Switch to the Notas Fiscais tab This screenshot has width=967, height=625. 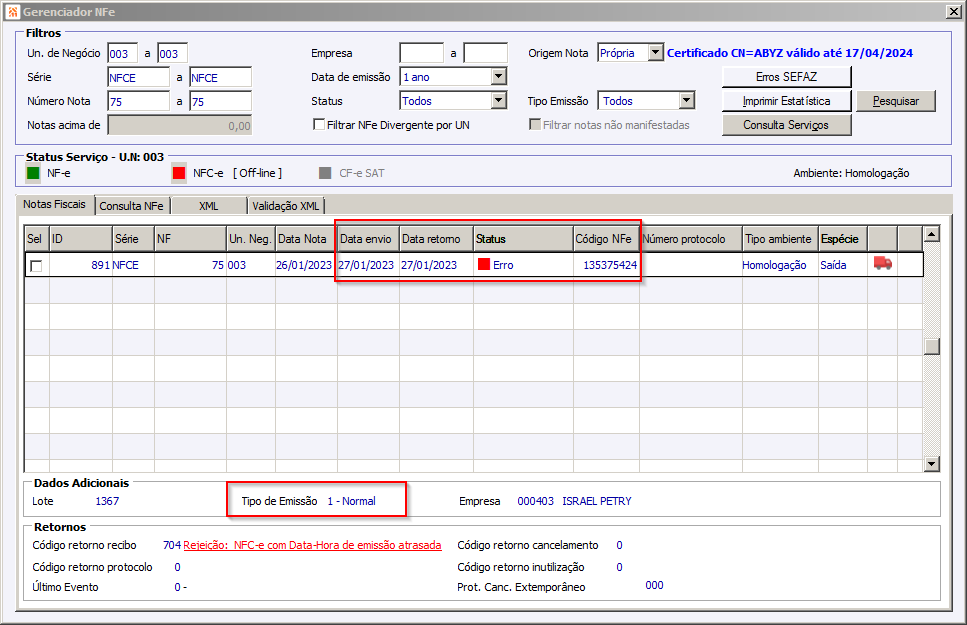pos(54,204)
